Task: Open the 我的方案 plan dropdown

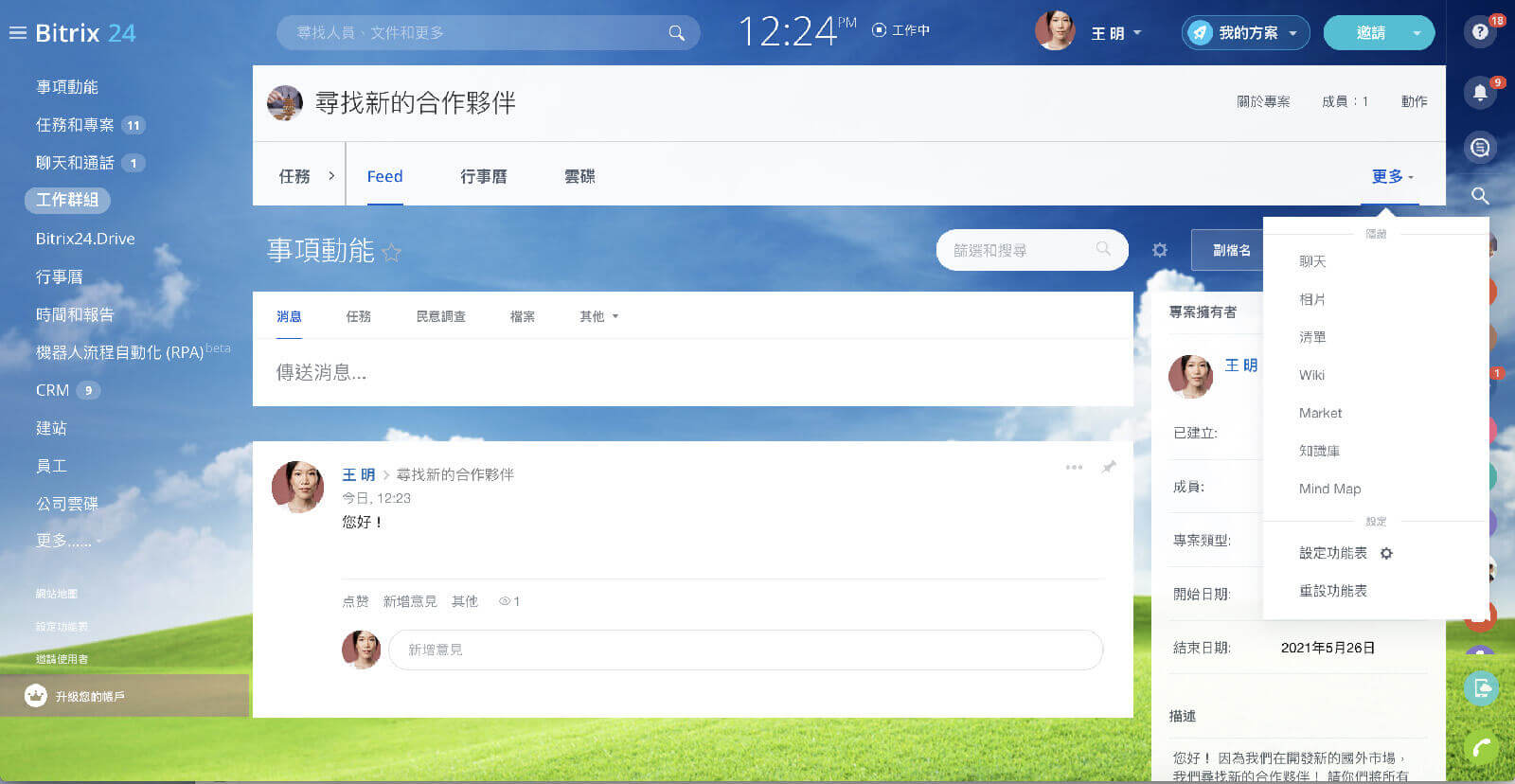Action: [1246, 33]
